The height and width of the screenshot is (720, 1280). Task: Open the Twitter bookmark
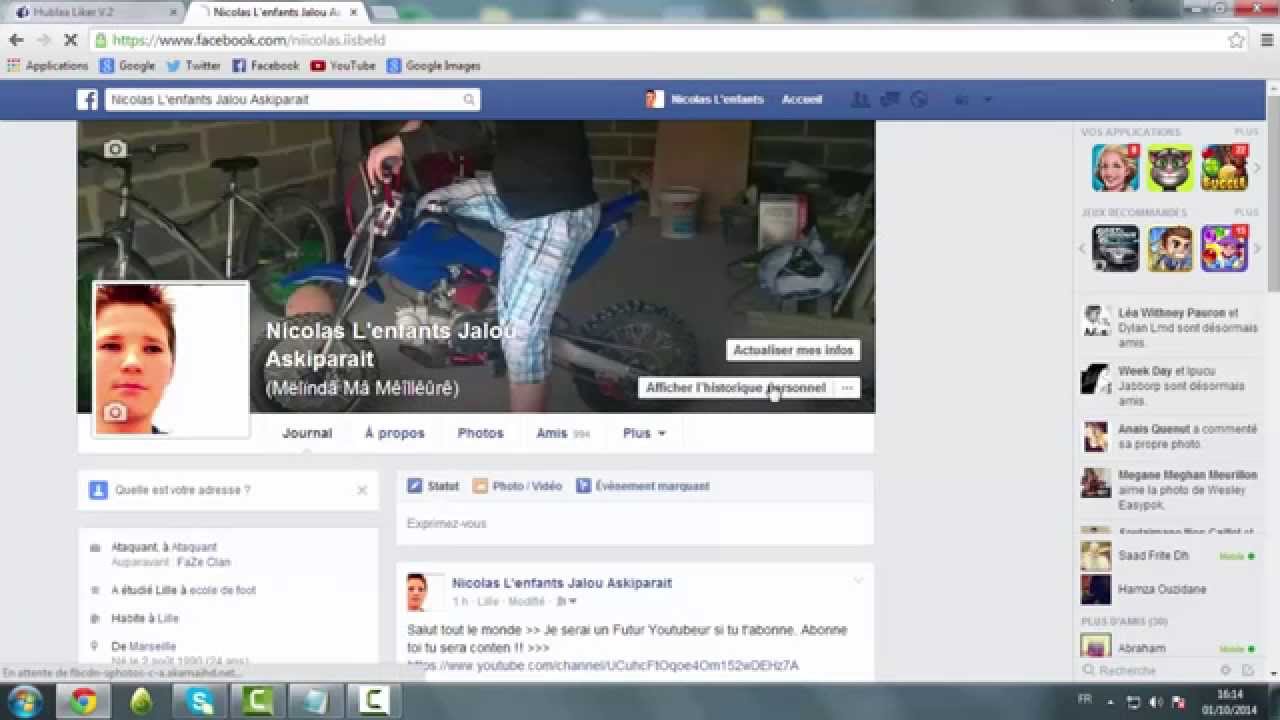[193, 66]
